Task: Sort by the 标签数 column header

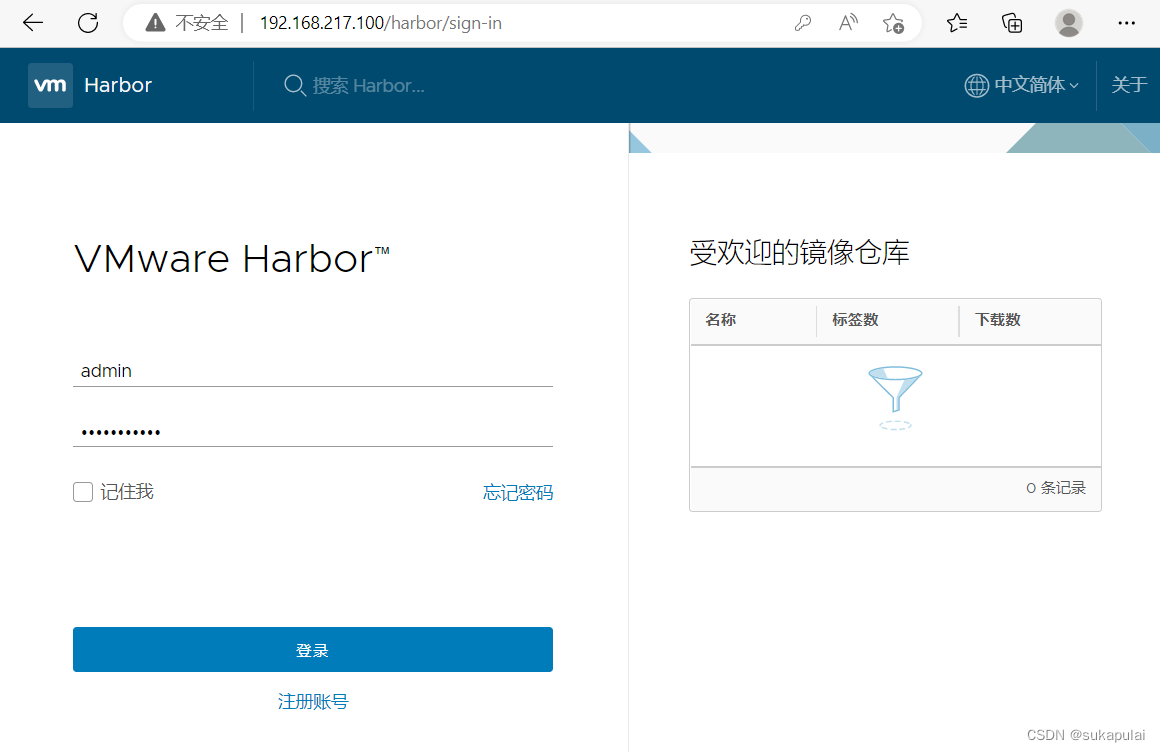Action: tap(855, 320)
